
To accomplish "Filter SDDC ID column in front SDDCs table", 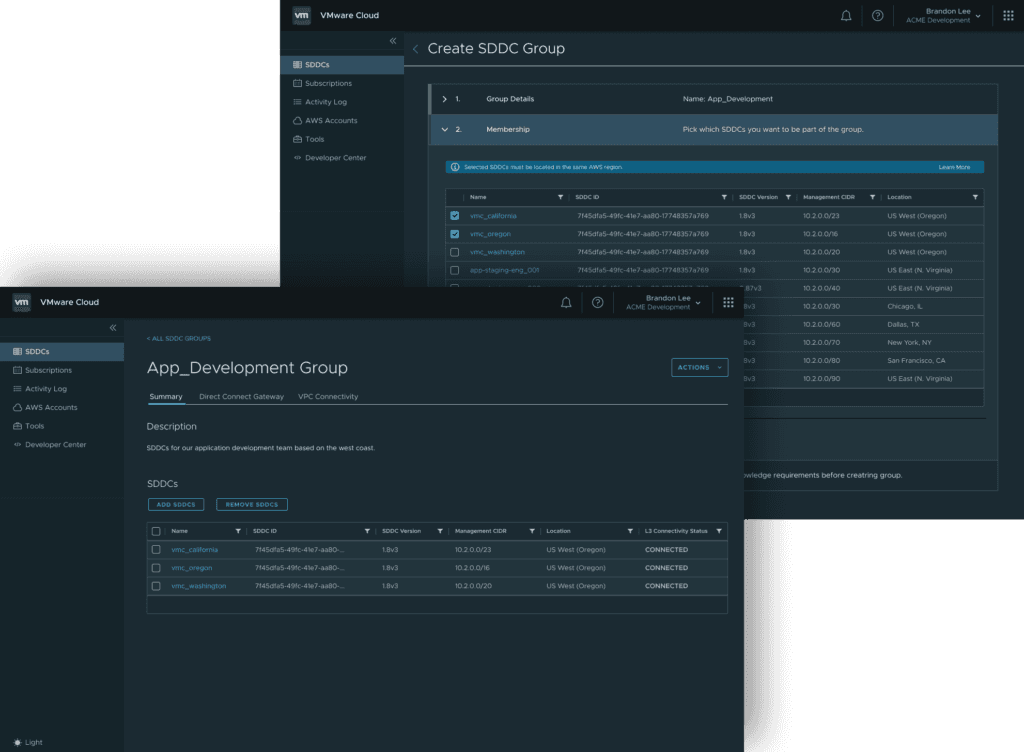I will click(x=367, y=531).
